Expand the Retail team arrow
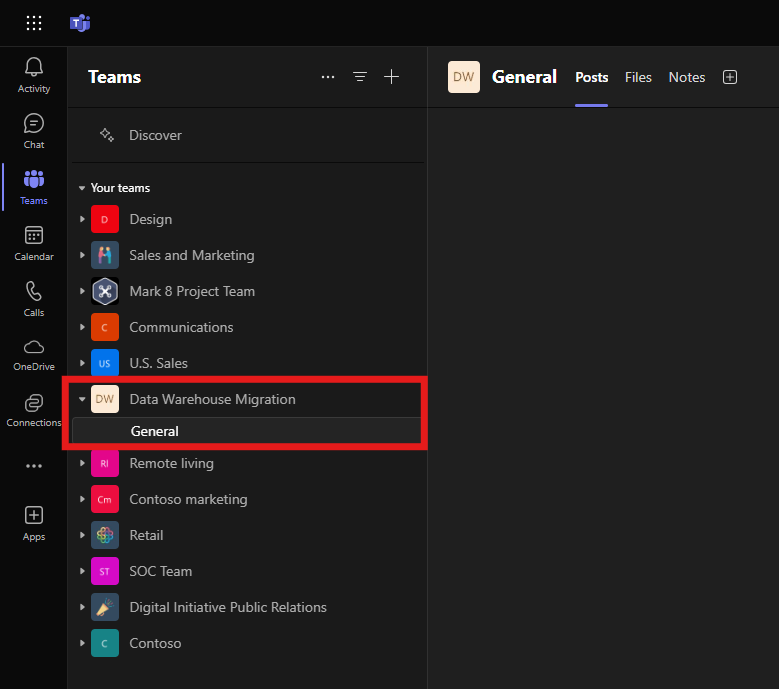 [x=82, y=535]
